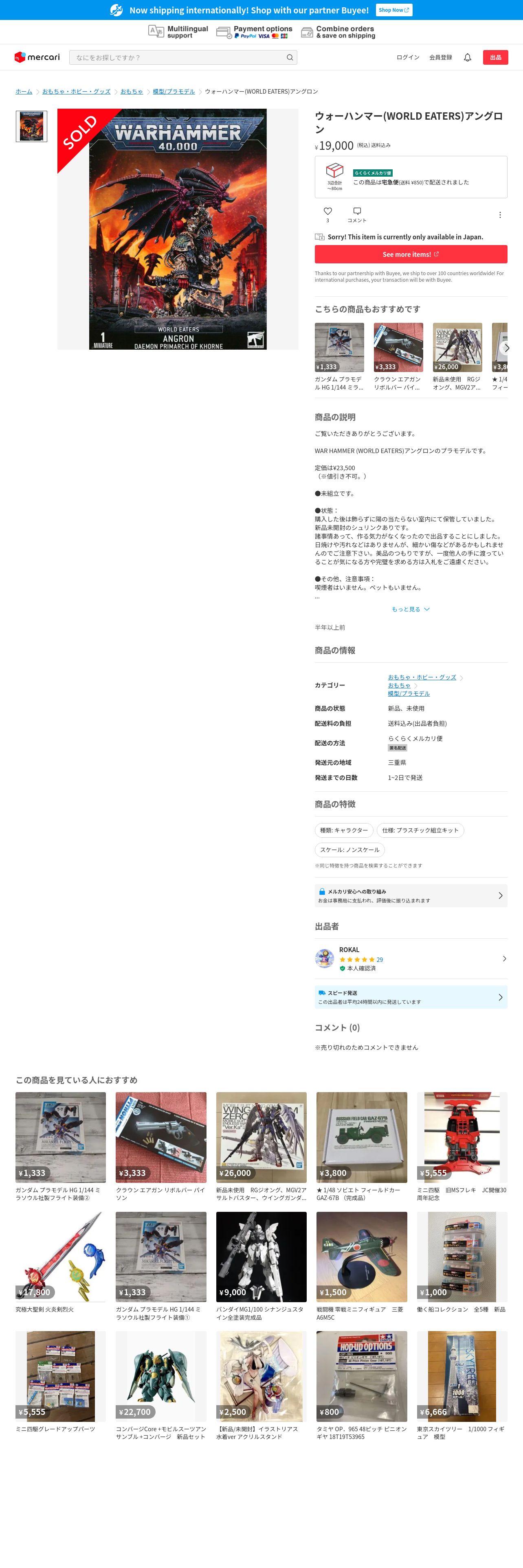
Task: Open ¥6,666 東京スカイツリー listing
Action: (x=461, y=1385)
